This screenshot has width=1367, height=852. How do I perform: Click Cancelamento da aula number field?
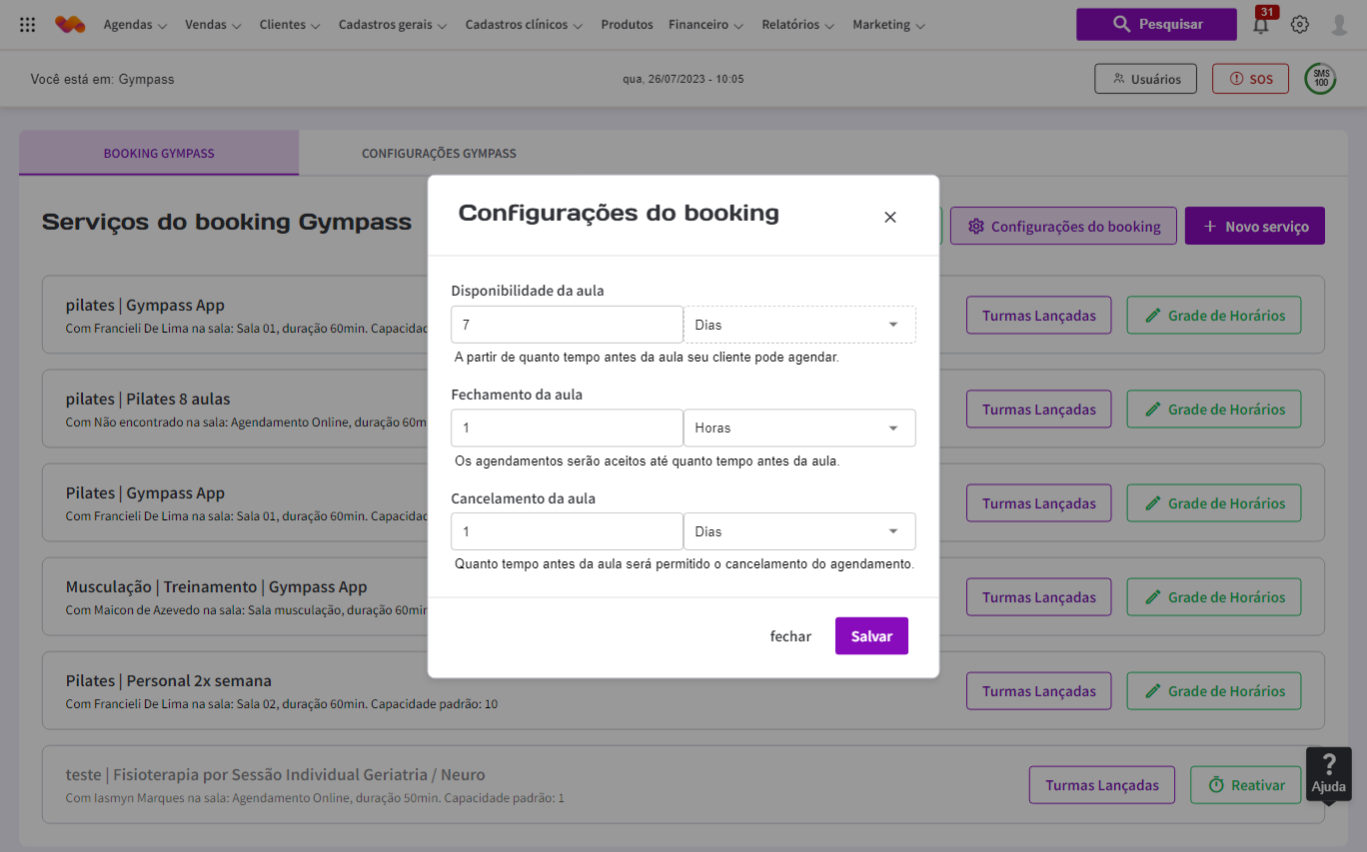pos(567,532)
